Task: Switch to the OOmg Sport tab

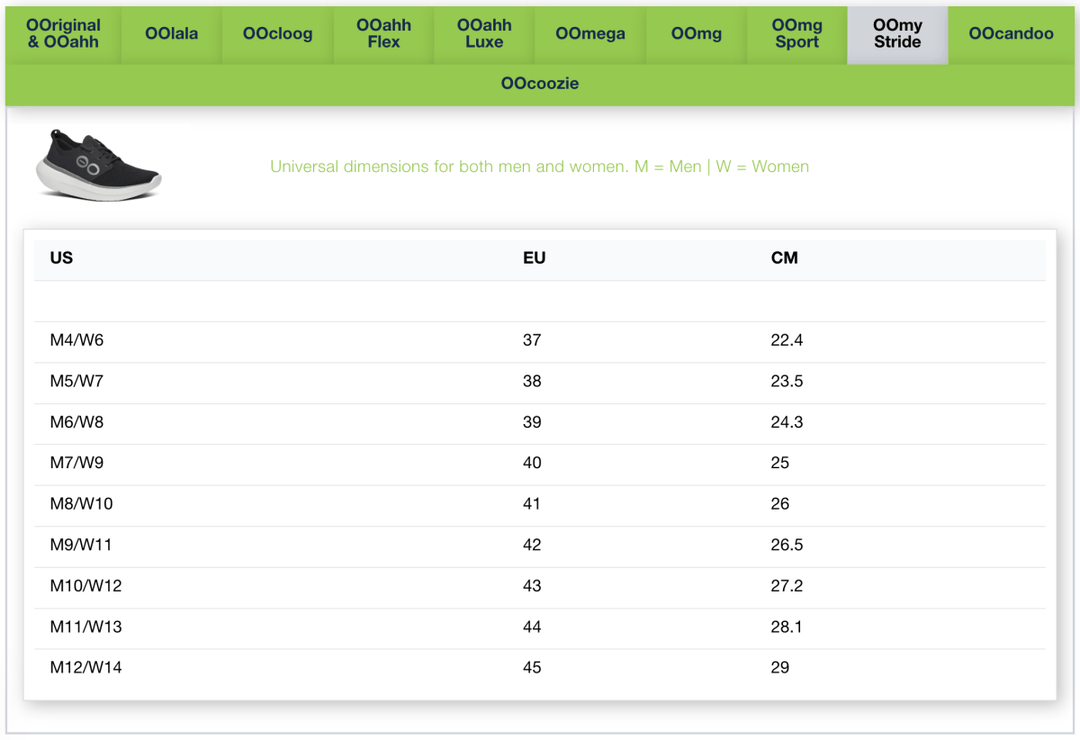Action: point(797,34)
